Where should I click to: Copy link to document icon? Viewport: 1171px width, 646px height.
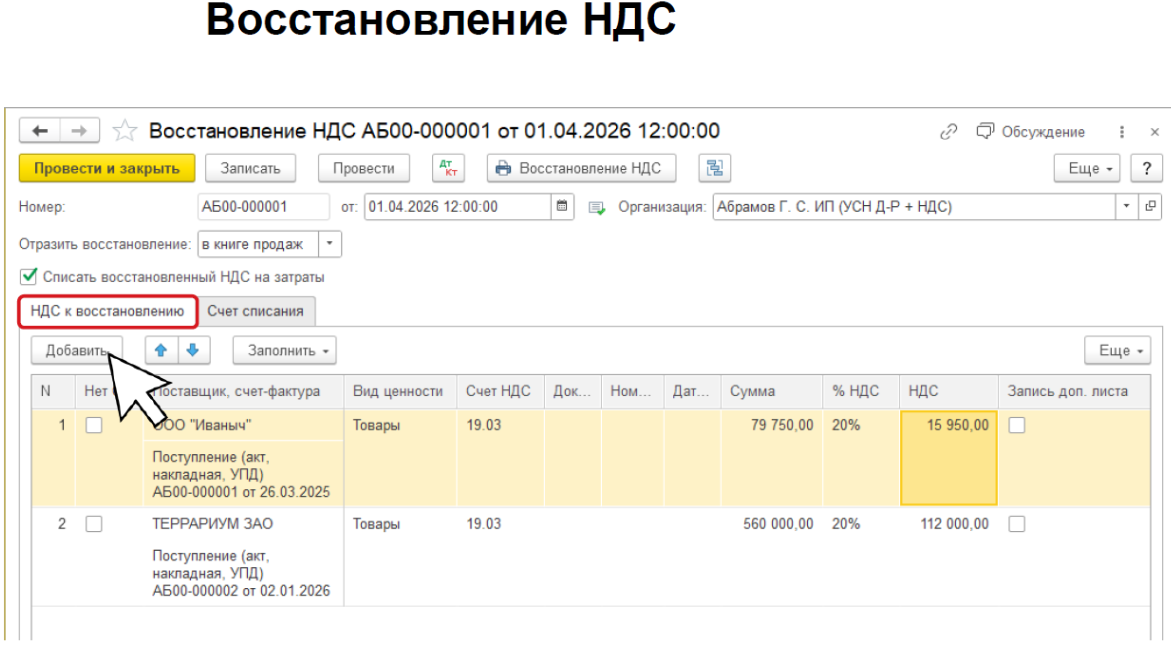pyautogui.click(x=948, y=132)
